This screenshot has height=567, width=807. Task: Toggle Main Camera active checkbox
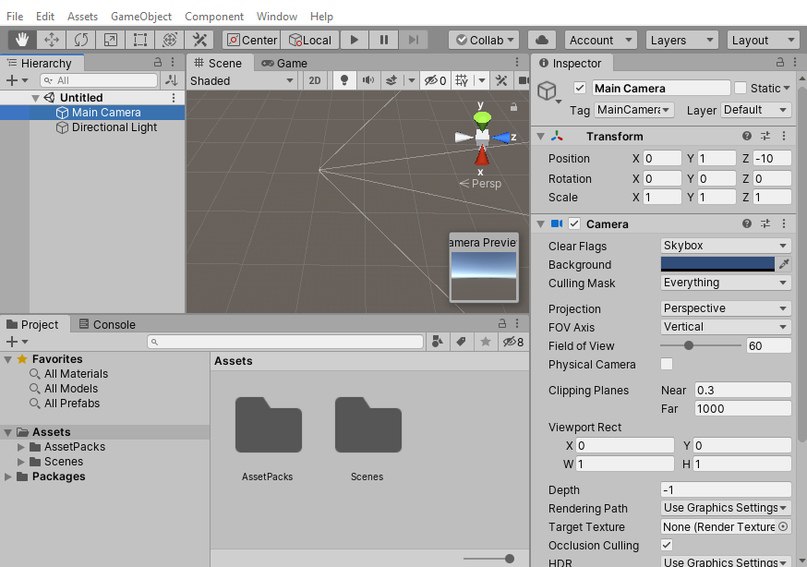pyautogui.click(x=580, y=88)
